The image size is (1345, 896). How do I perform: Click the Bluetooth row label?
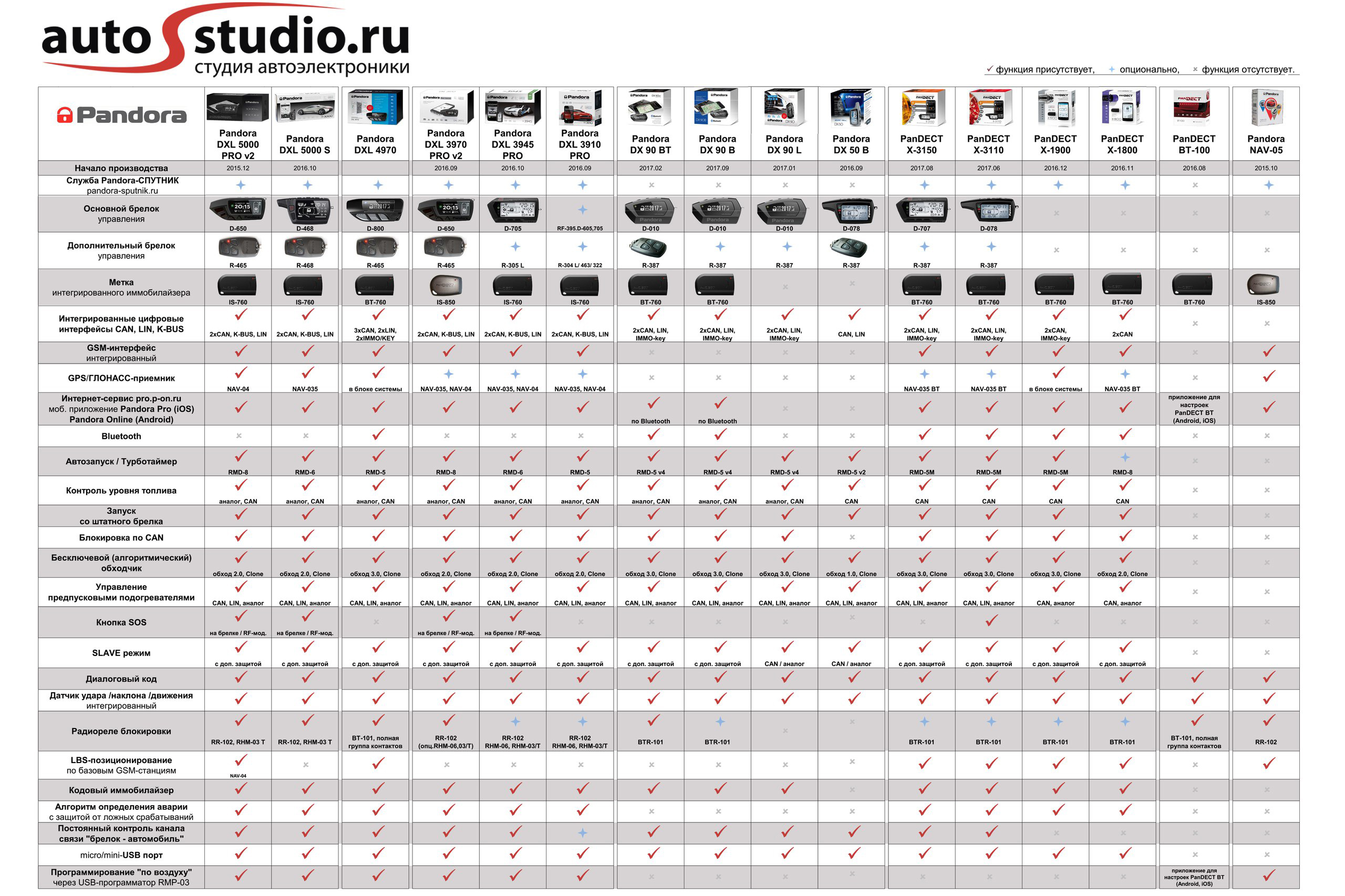click(x=121, y=436)
